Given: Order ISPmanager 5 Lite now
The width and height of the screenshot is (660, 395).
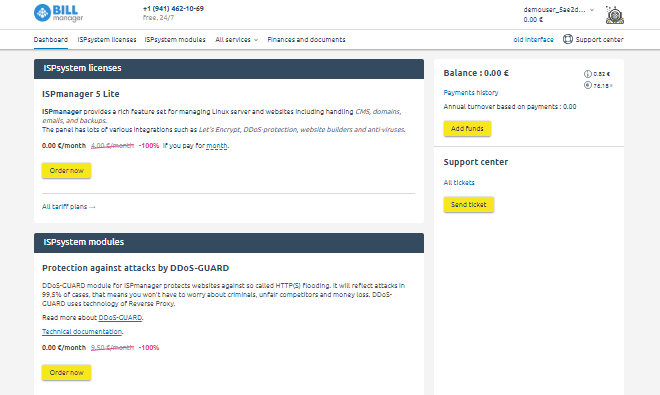Looking at the screenshot, I should click(x=67, y=171).
